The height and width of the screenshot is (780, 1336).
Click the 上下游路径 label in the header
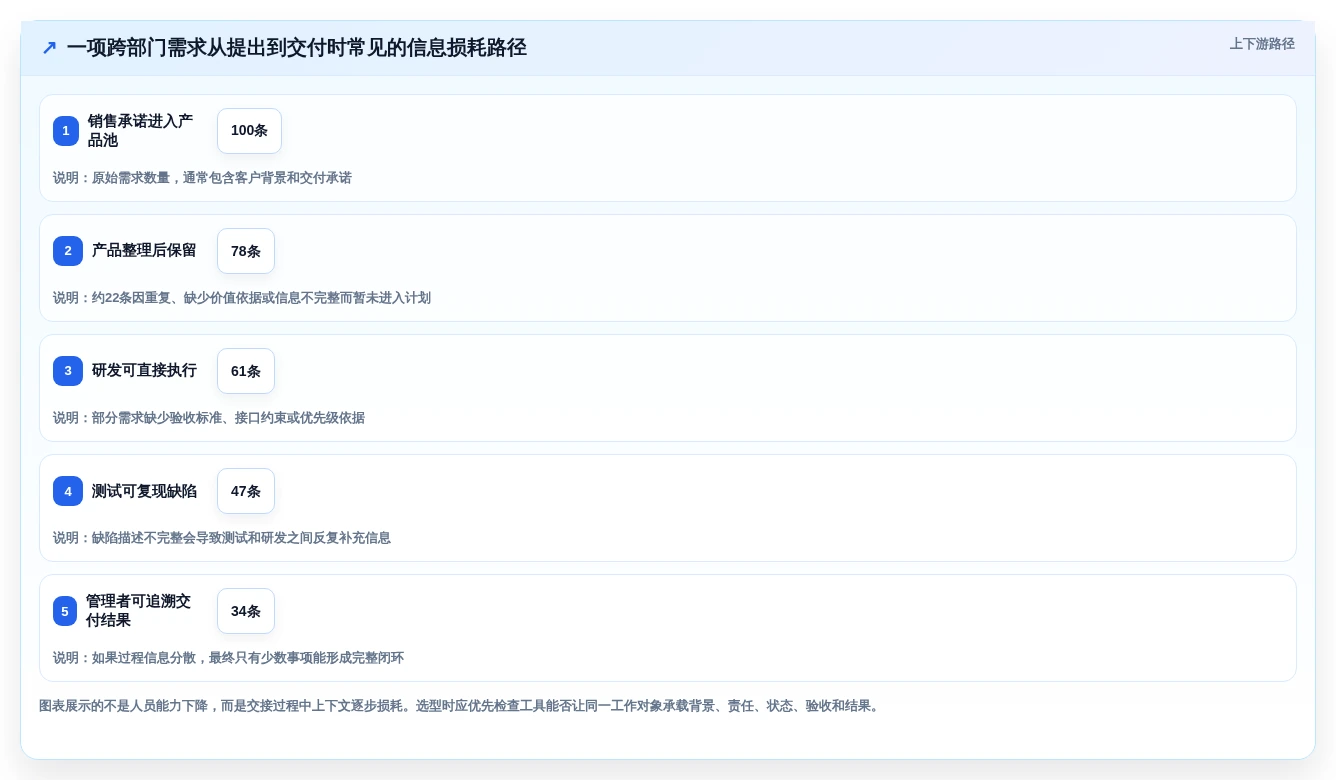click(x=1262, y=44)
